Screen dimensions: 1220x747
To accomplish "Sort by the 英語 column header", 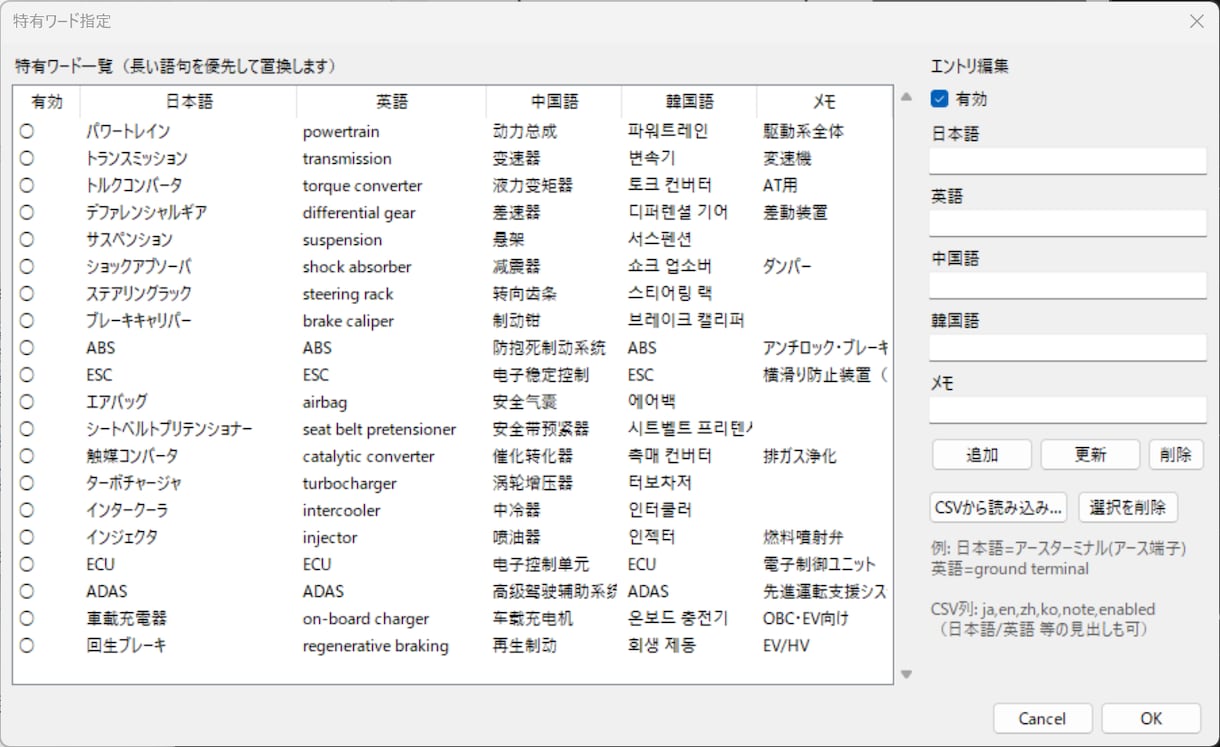I will click(392, 102).
